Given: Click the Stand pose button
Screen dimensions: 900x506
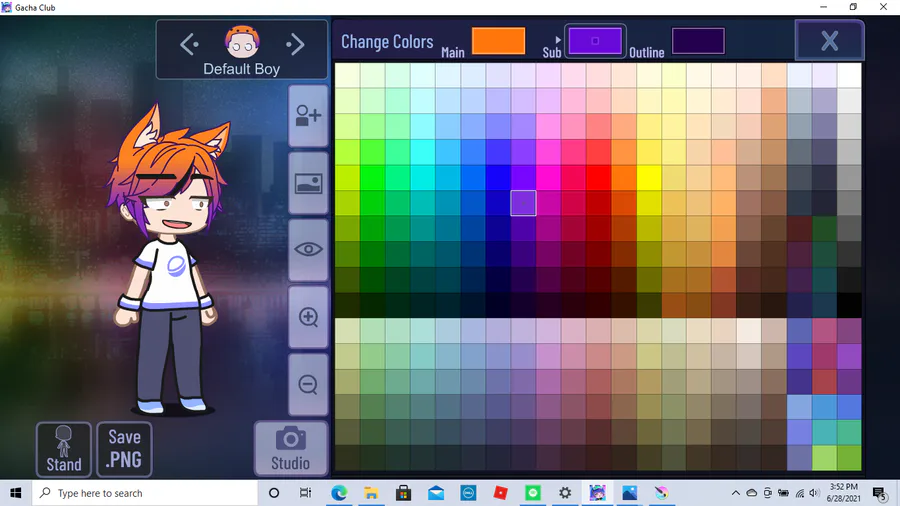Looking at the screenshot, I should click(64, 450).
